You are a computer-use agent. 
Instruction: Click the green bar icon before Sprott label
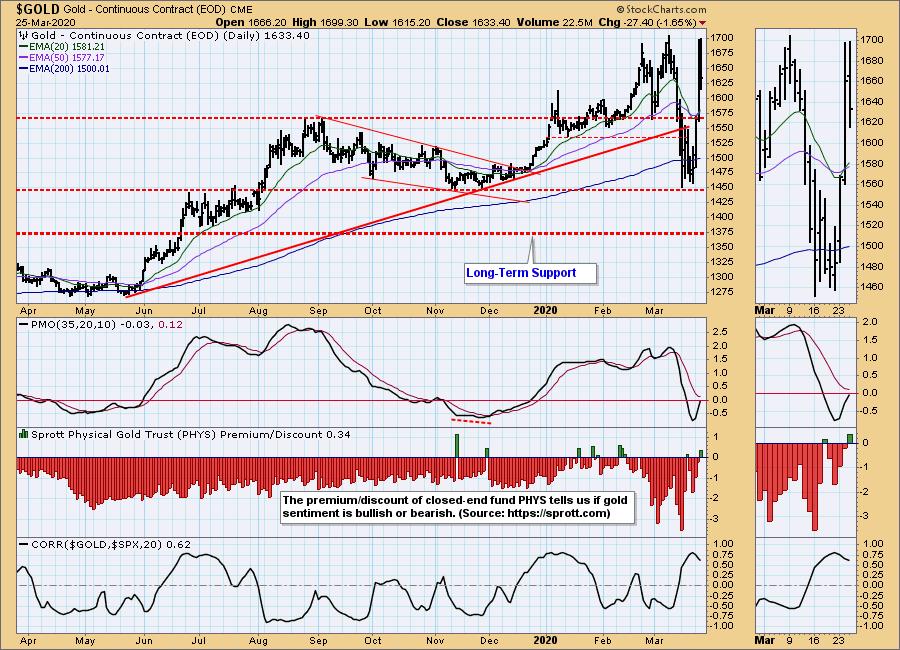coord(24,434)
